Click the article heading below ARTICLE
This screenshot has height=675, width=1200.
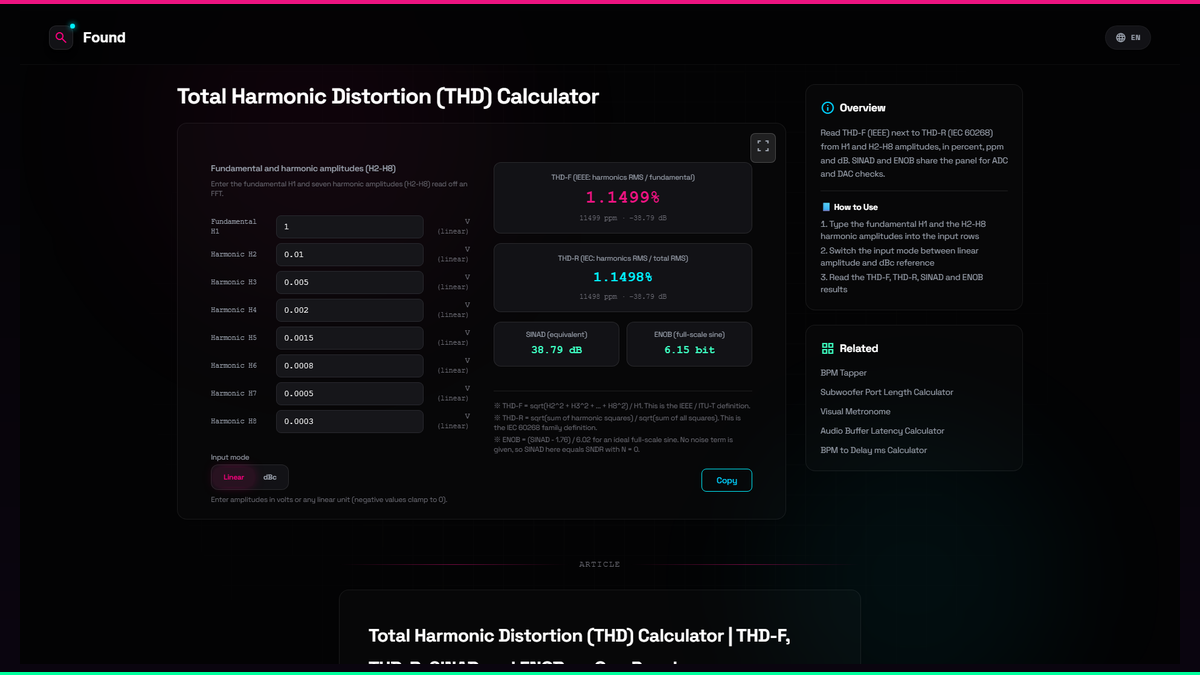coord(580,648)
